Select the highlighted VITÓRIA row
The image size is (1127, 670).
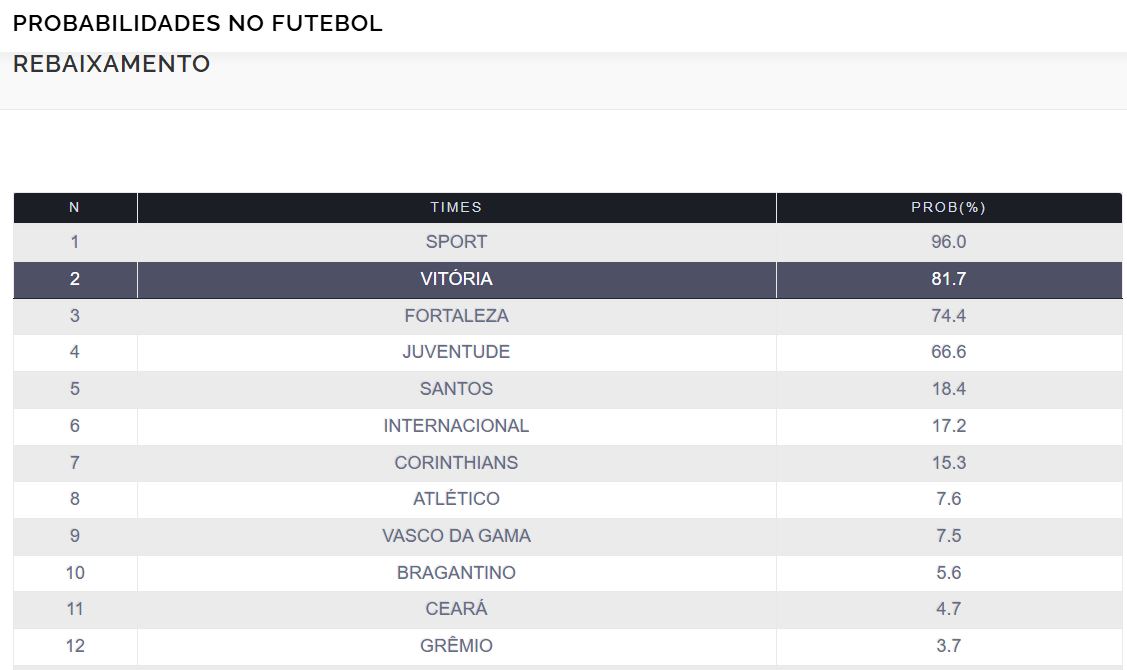coord(456,279)
